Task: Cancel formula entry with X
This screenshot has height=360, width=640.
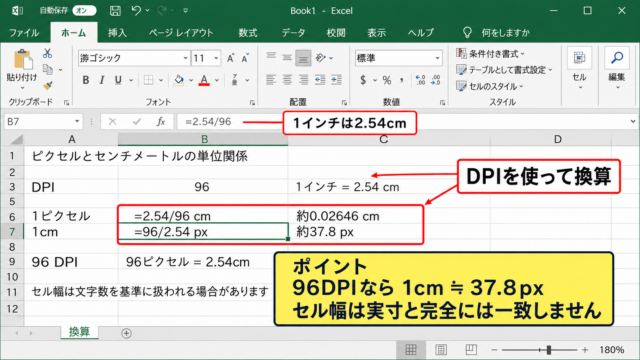Action: [112, 122]
